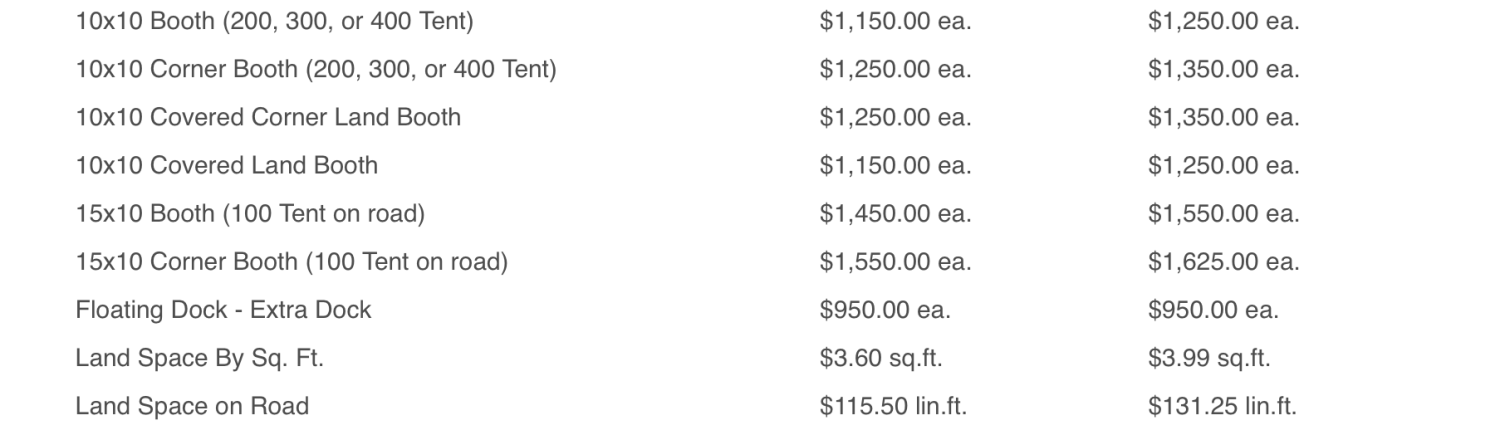Click the $1,150.00 ea. price for 10x10 Booth

tap(895, 21)
